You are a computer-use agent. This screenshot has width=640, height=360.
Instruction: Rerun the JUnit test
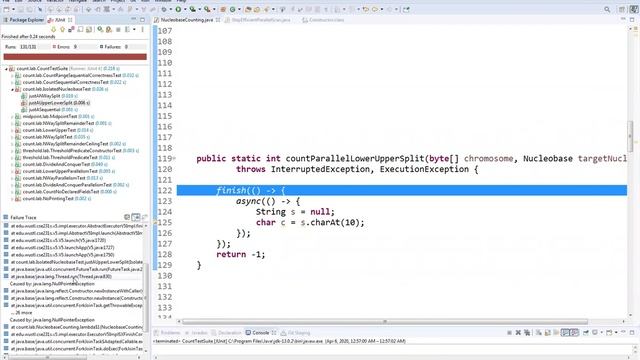click(100, 29)
